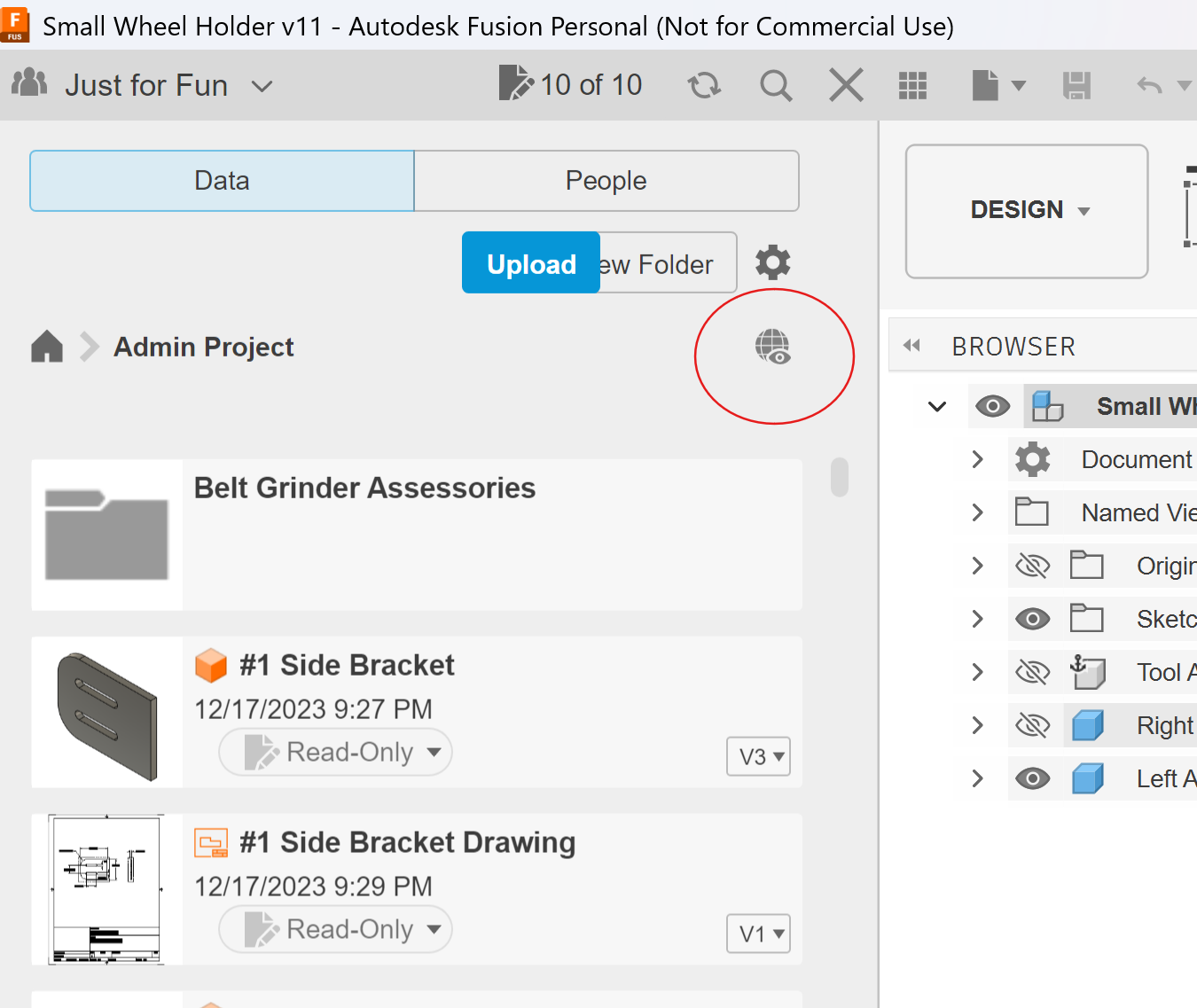Click the undo arrow icon
1197x1008 pixels.
1149,86
